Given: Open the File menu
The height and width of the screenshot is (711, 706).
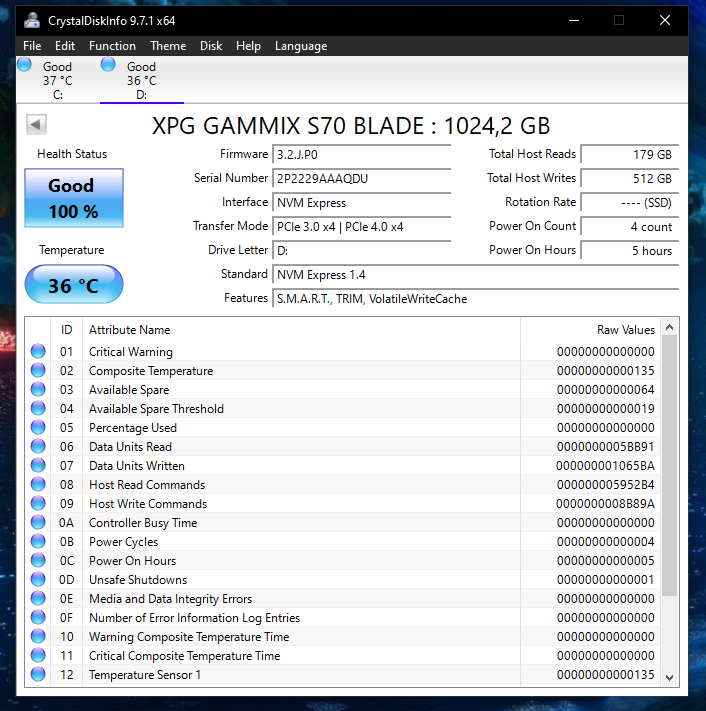Looking at the screenshot, I should tap(32, 46).
